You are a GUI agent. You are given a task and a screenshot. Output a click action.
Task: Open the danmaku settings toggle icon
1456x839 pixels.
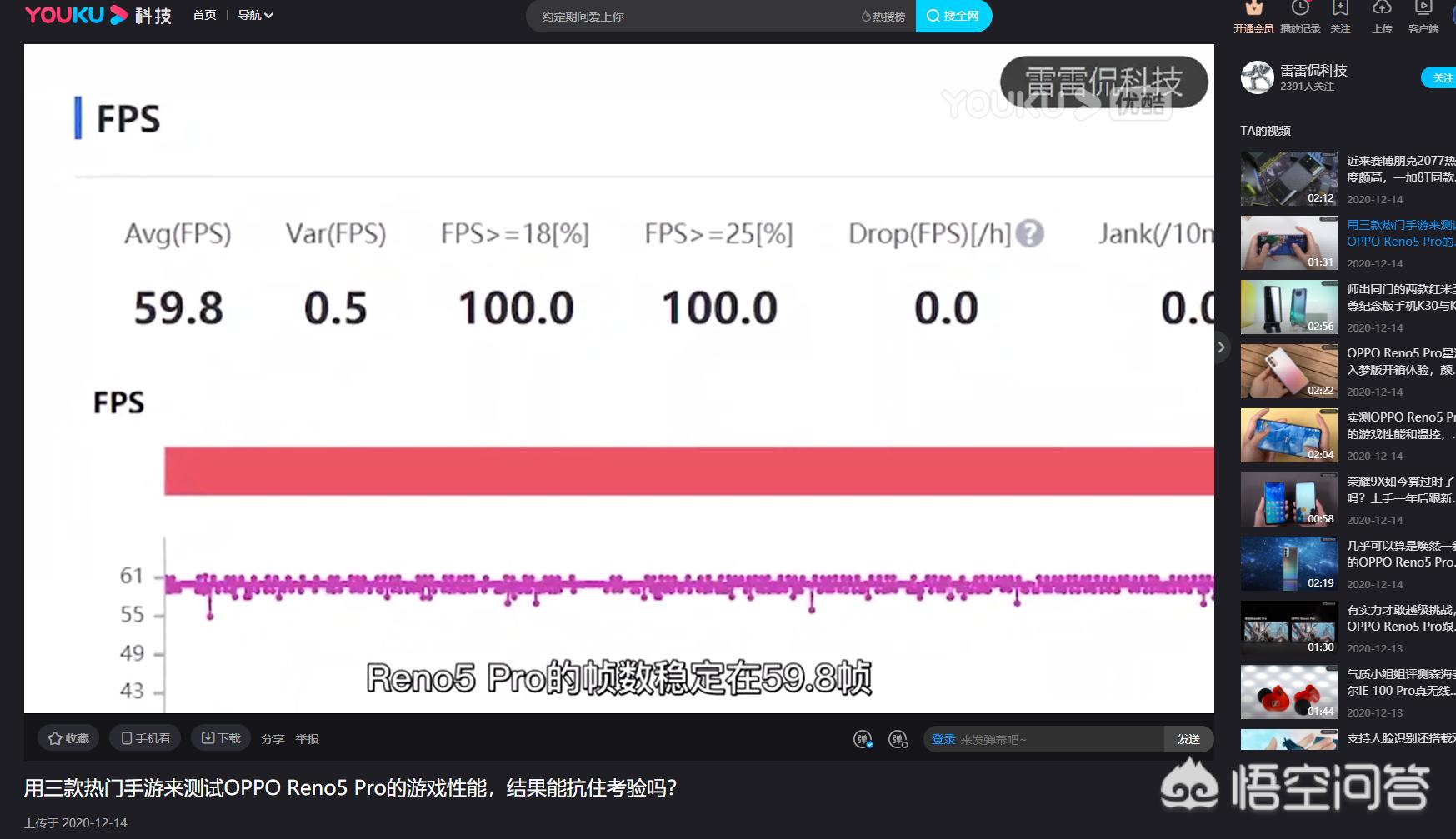click(x=898, y=738)
